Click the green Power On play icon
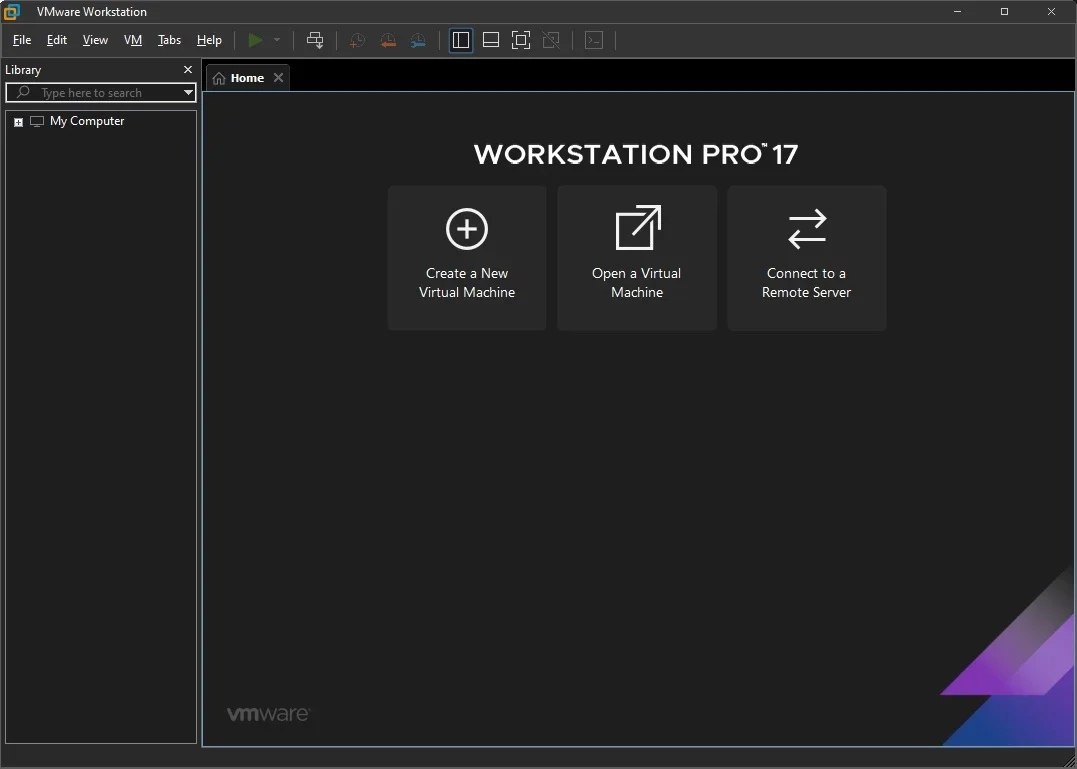Screen dimensions: 1077x769 [256, 41]
